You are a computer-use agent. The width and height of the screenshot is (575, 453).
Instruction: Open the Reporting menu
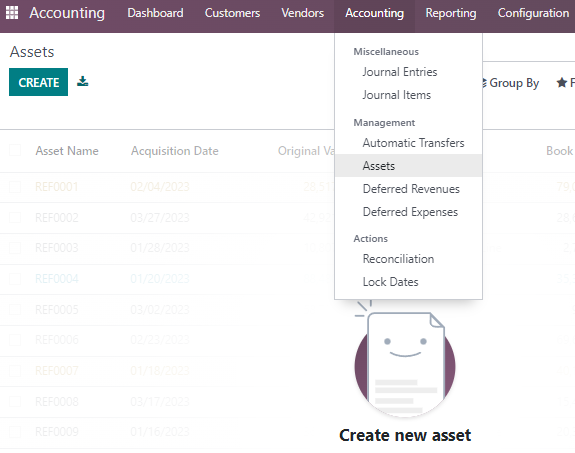[451, 13]
